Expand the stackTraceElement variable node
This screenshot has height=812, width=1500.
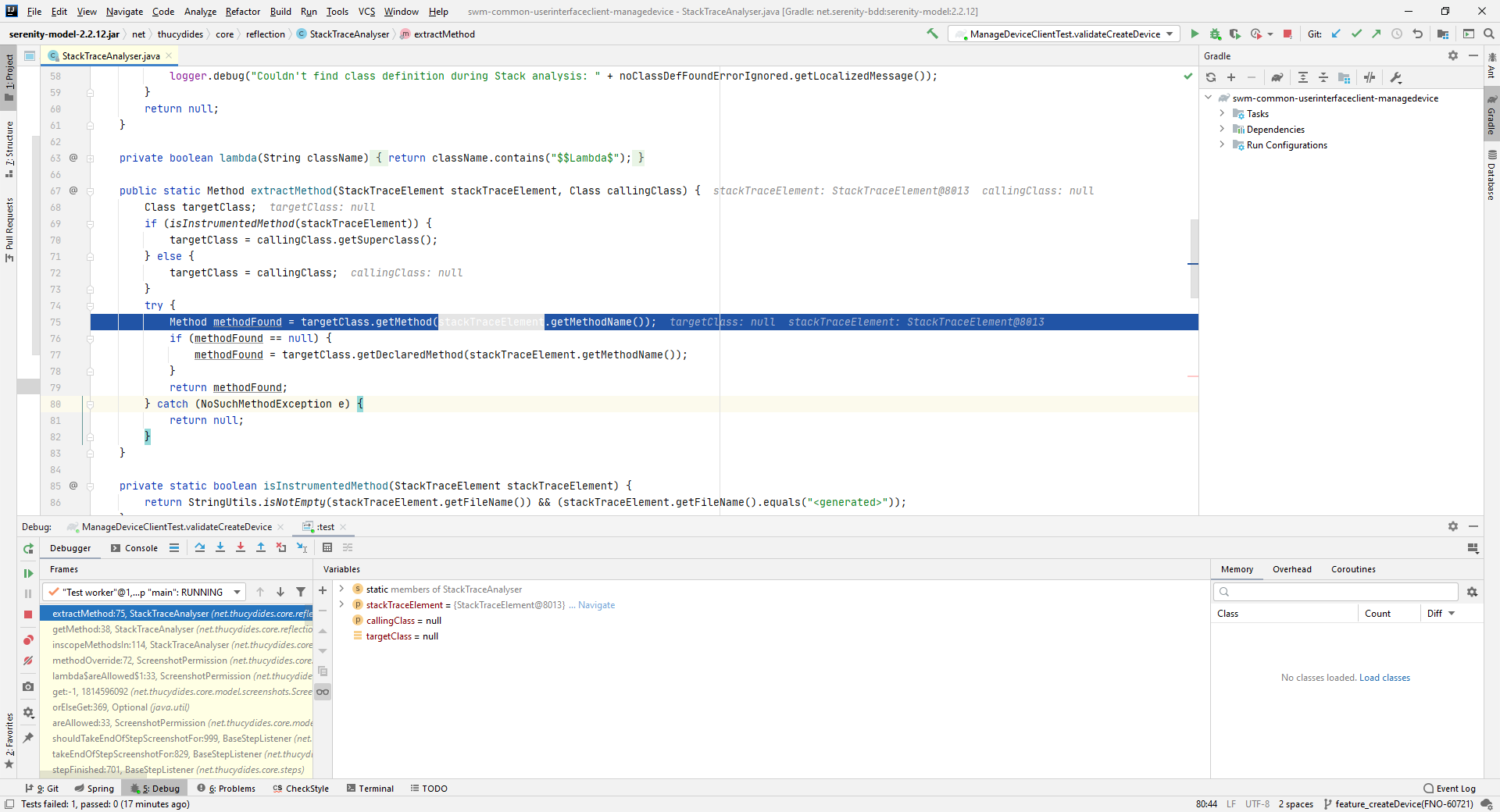pyautogui.click(x=341, y=604)
